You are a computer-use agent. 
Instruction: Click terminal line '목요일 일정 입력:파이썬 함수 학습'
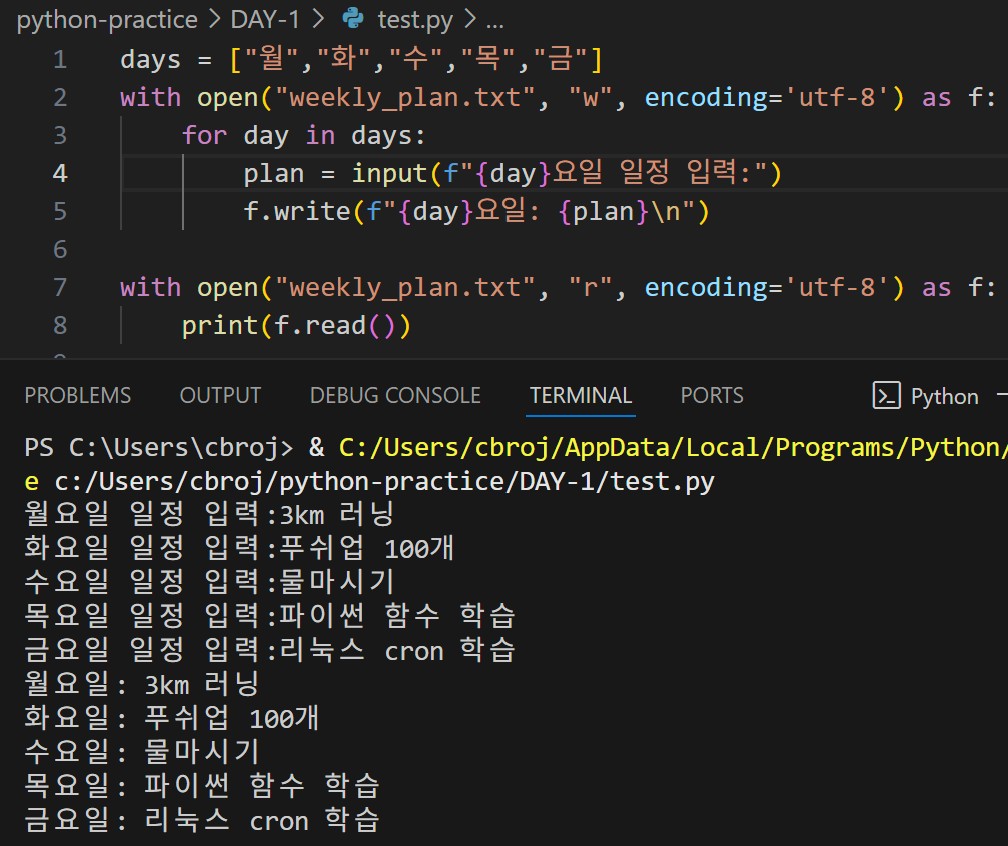click(270, 616)
